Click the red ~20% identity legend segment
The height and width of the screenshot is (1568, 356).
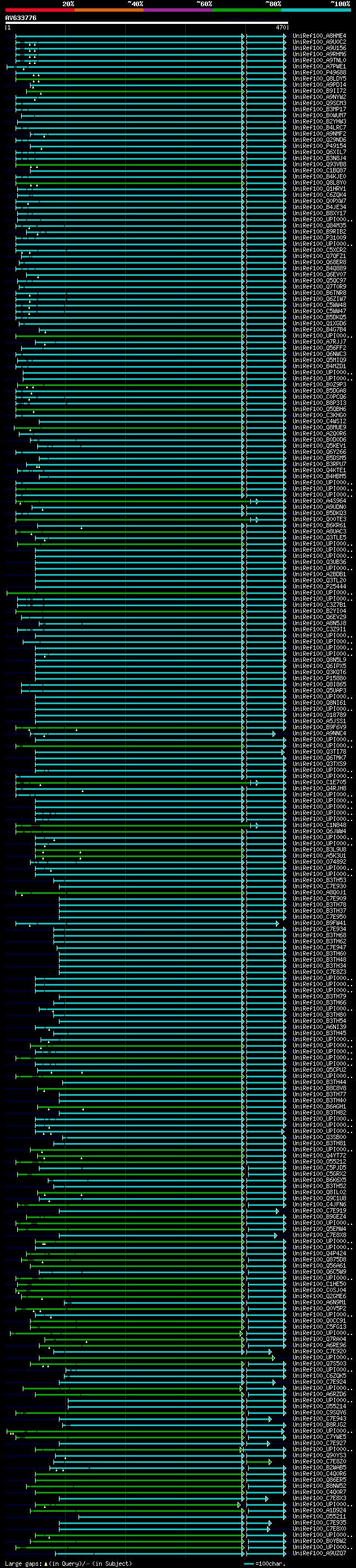(39, 11)
